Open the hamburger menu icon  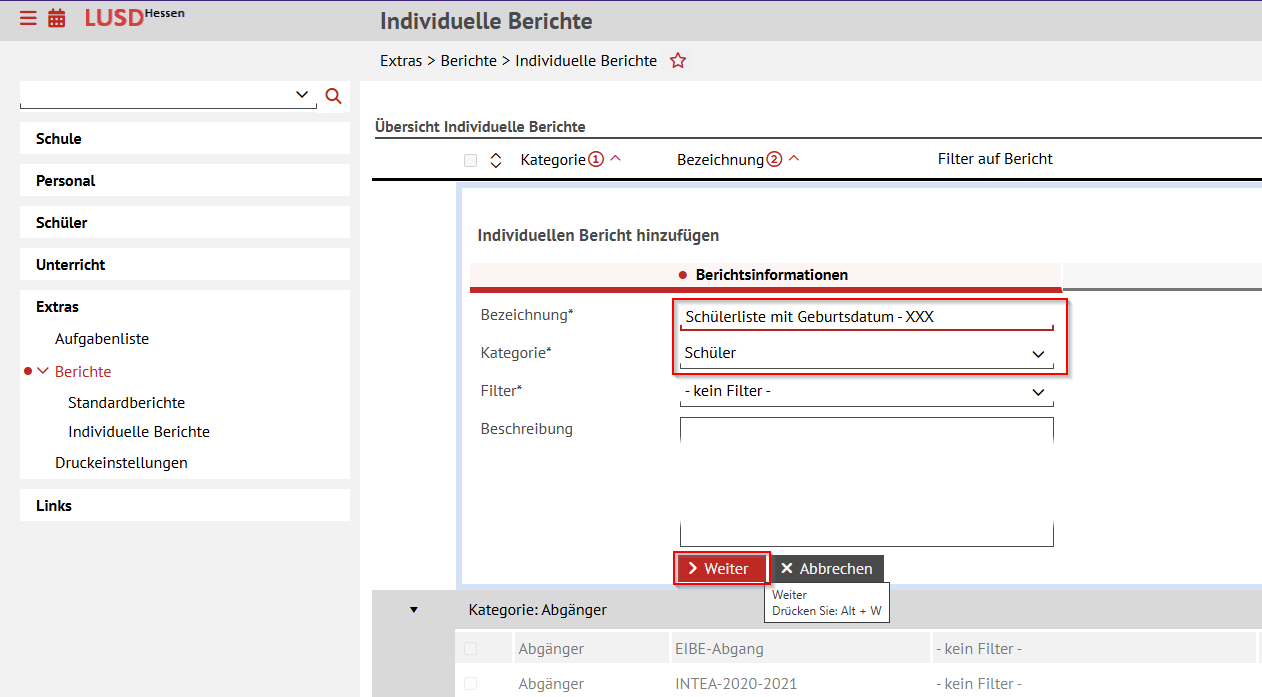tap(27, 17)
